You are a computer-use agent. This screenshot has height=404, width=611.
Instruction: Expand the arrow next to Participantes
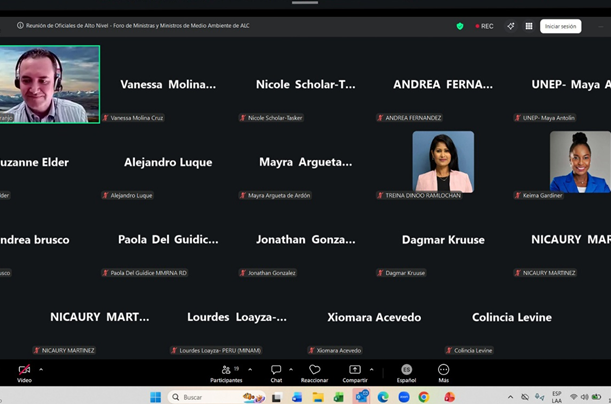[249, 369]
